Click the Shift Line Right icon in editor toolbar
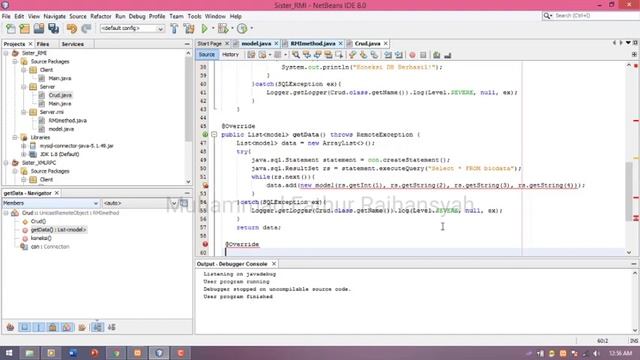The width and height of the screenshot is (640, 360). [399, 55]
